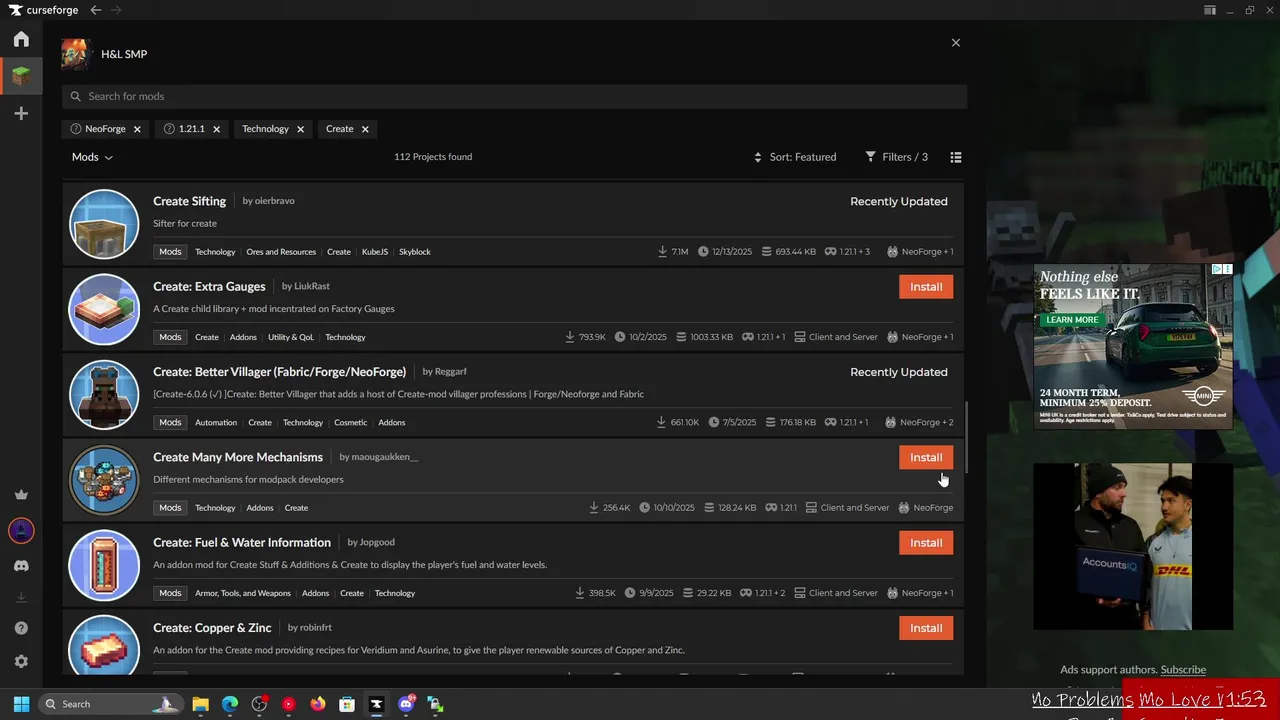Select Utility & QoL tag on Extra Gauges

pos(290,337)
